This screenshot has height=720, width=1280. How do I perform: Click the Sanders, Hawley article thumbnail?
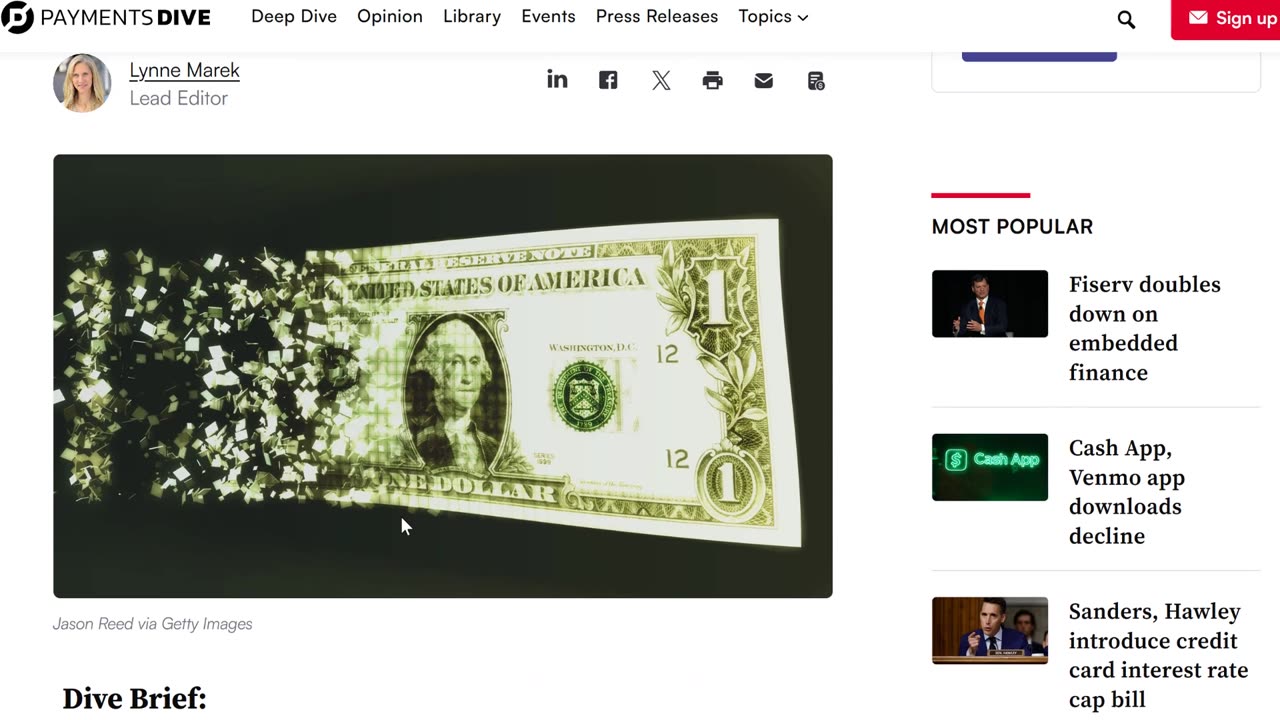tap(990, 631)
